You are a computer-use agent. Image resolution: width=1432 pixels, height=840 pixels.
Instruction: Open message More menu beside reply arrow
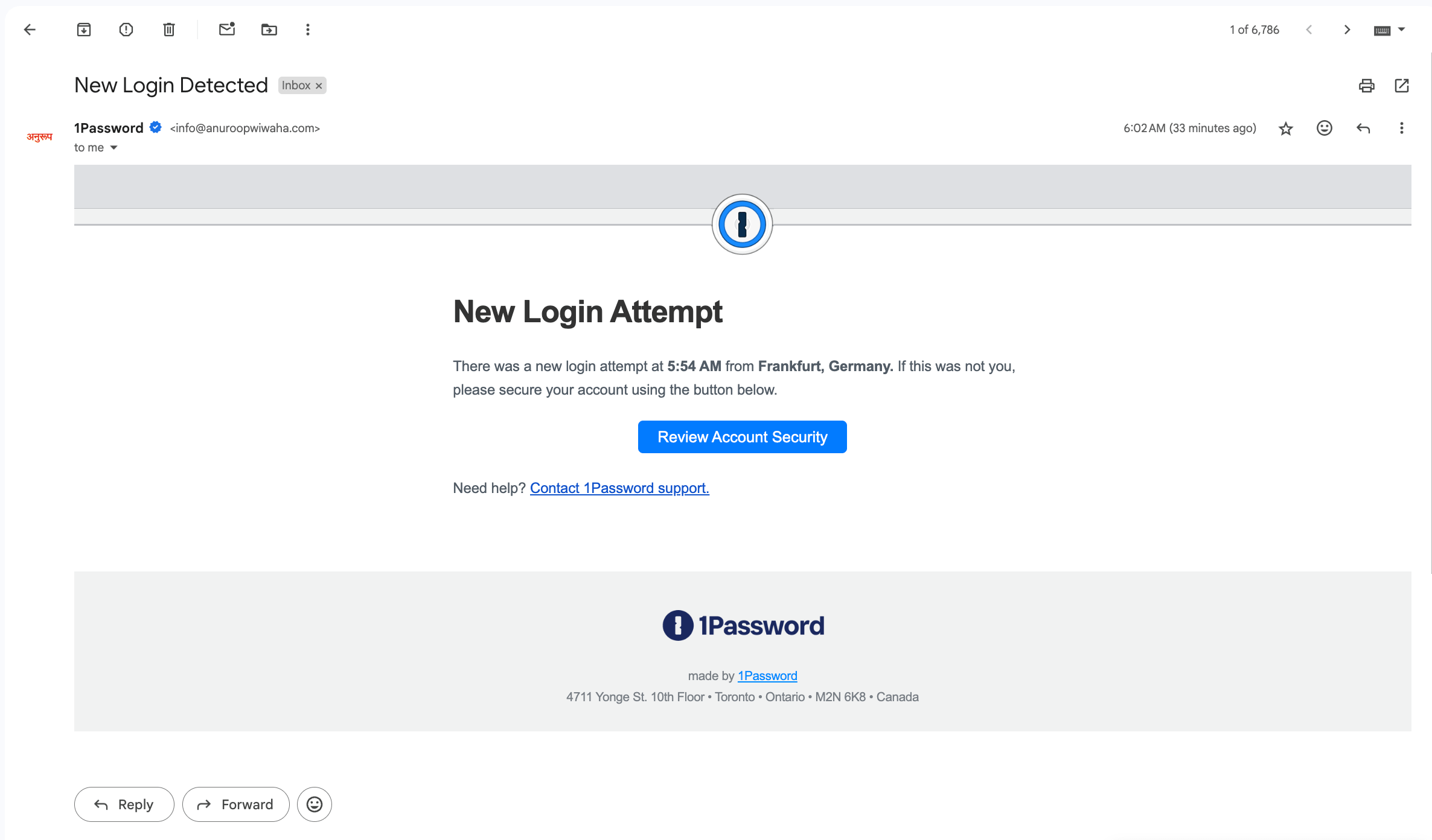[1402, 128]
